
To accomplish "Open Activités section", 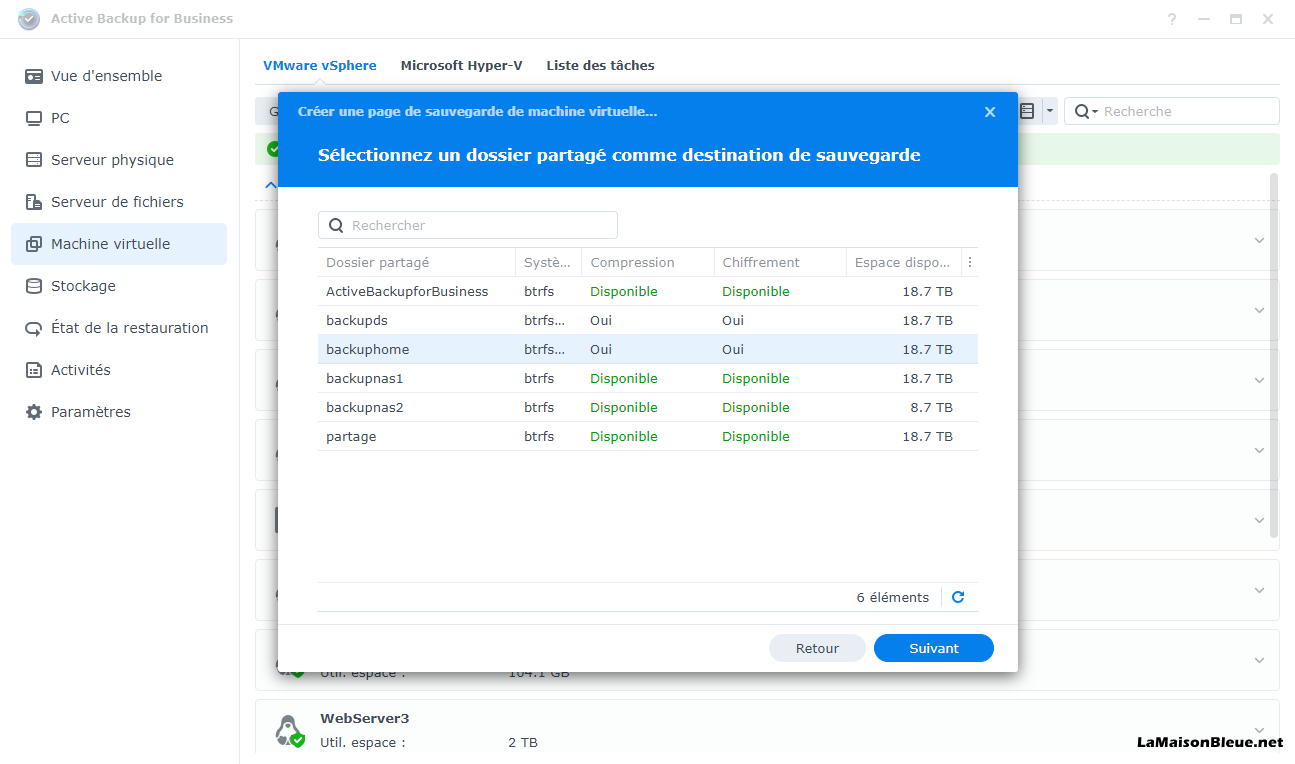I will pos(119,370).
